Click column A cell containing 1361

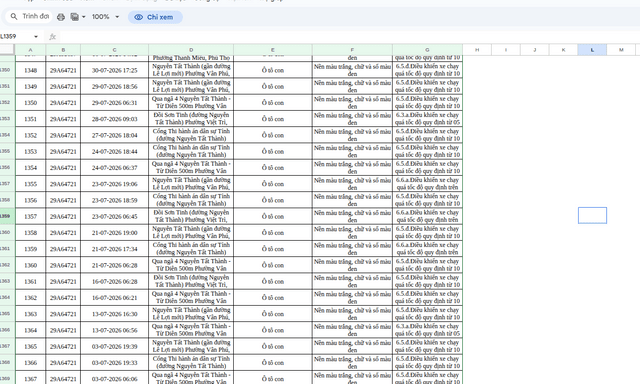pos(31,282)
